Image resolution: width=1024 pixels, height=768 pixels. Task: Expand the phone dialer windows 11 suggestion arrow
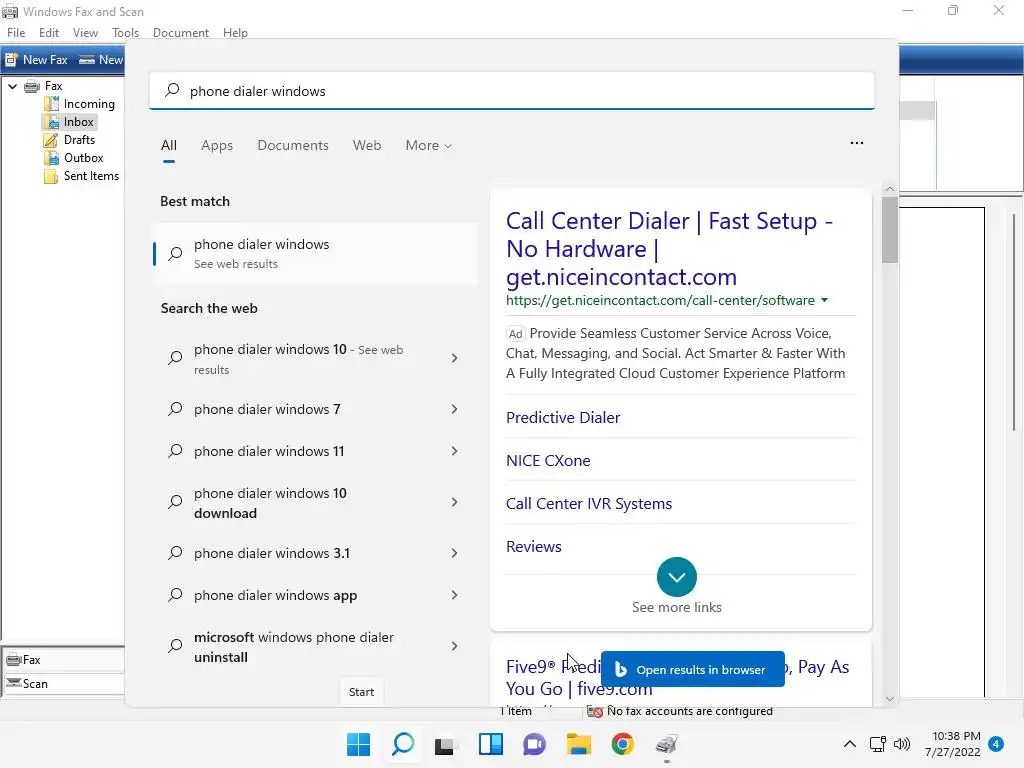(455, 451)
